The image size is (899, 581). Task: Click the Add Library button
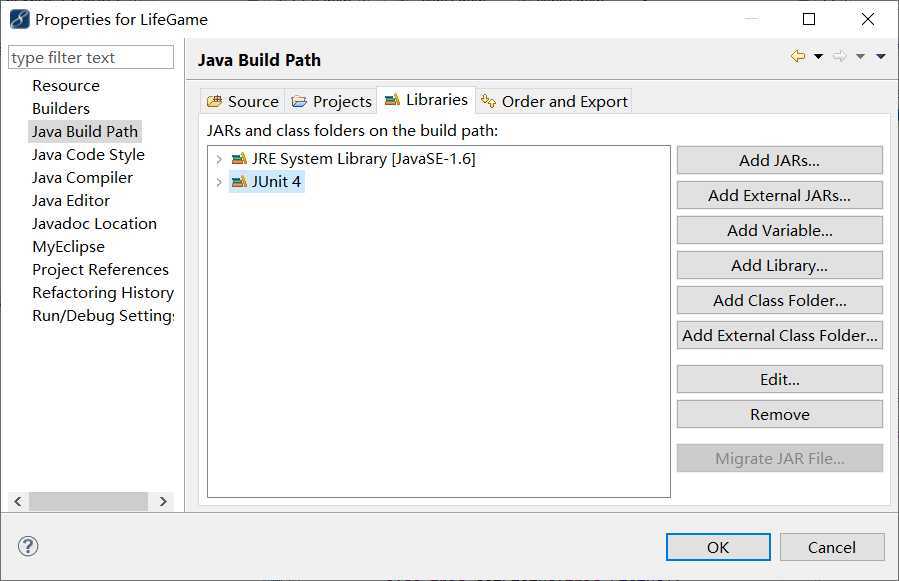[779, 266]
